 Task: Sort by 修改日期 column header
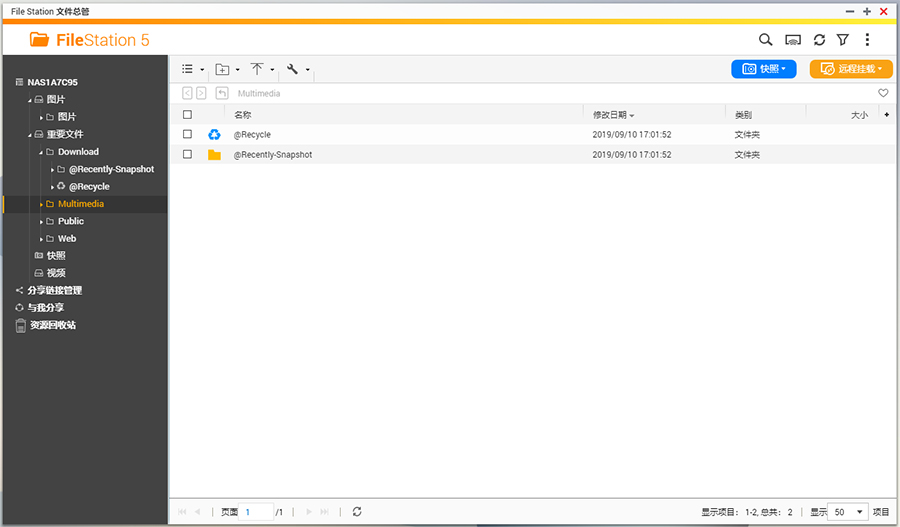click(x=610, y=115)
